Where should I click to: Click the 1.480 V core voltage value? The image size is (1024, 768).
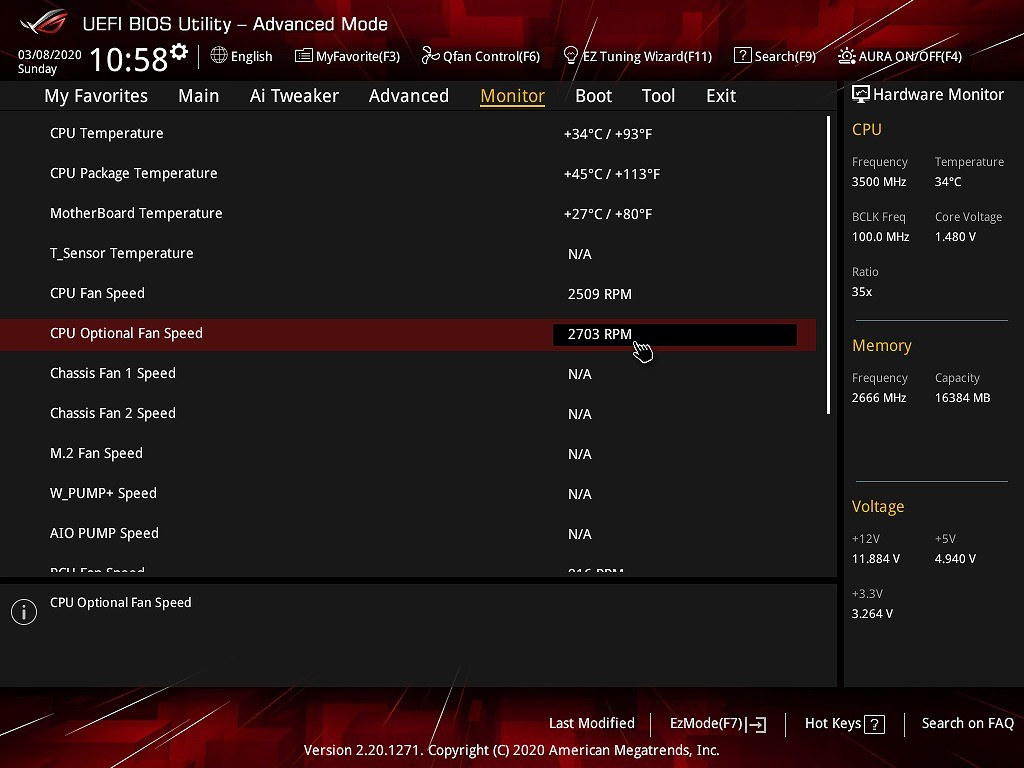point(955,236)
